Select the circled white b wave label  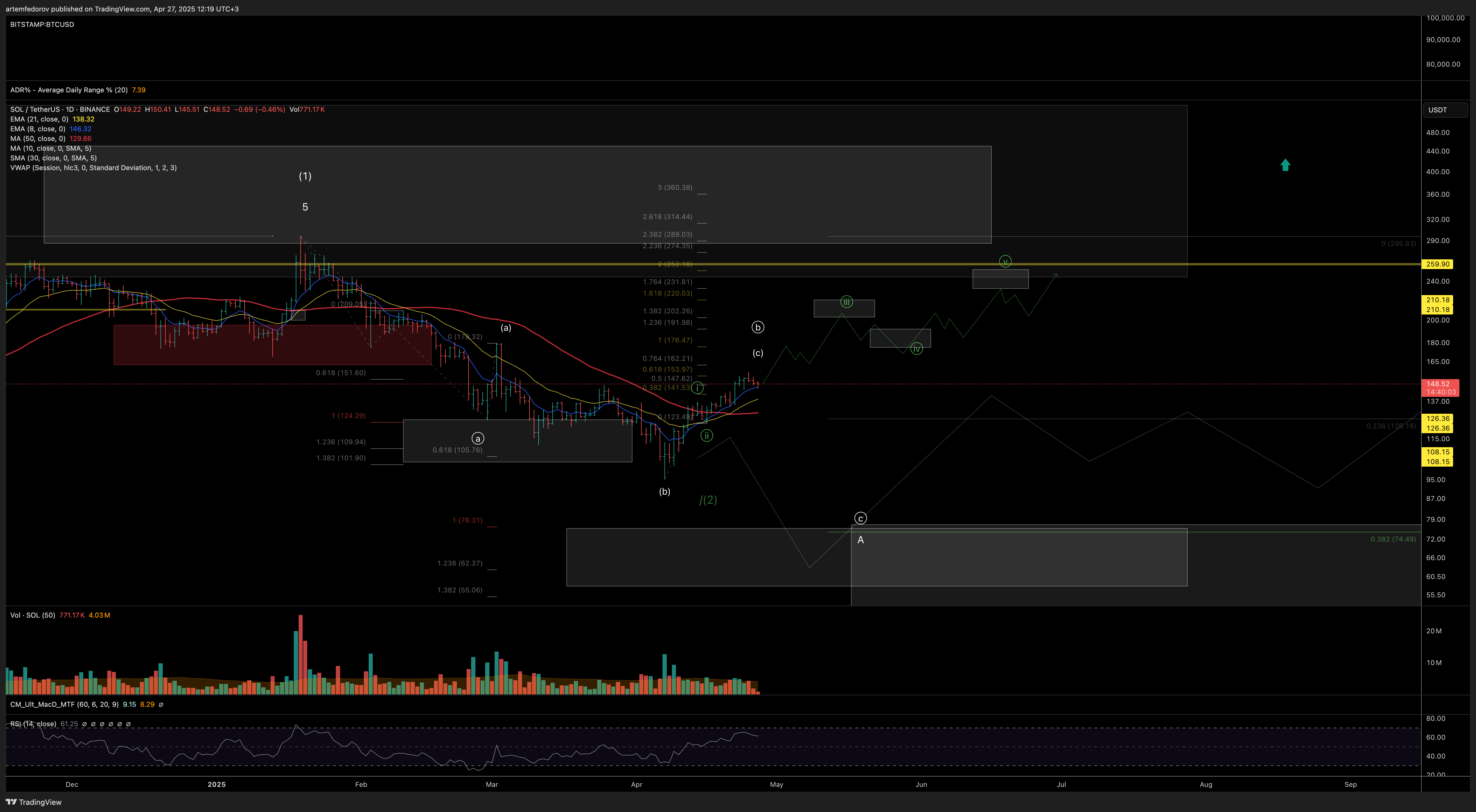tap(757, 328)
